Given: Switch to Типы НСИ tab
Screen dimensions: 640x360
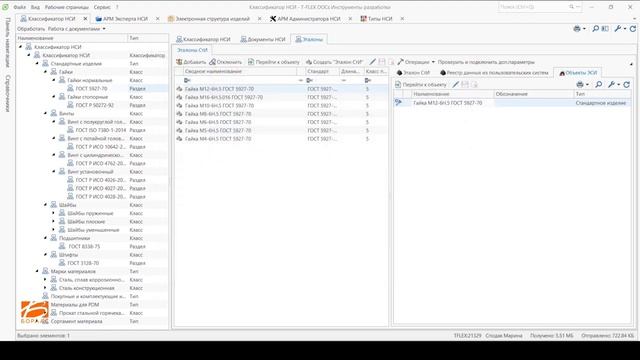Looking at the screenshot, I should (380, 19).
